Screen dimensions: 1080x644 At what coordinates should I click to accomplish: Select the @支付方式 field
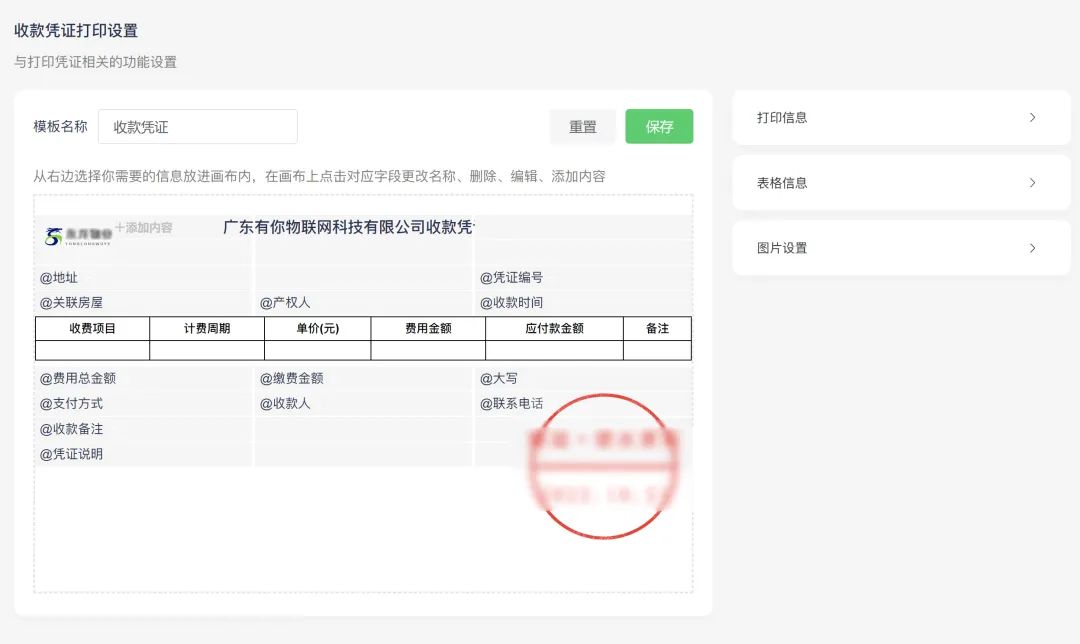pyautogui.click(x=71, y=404)
